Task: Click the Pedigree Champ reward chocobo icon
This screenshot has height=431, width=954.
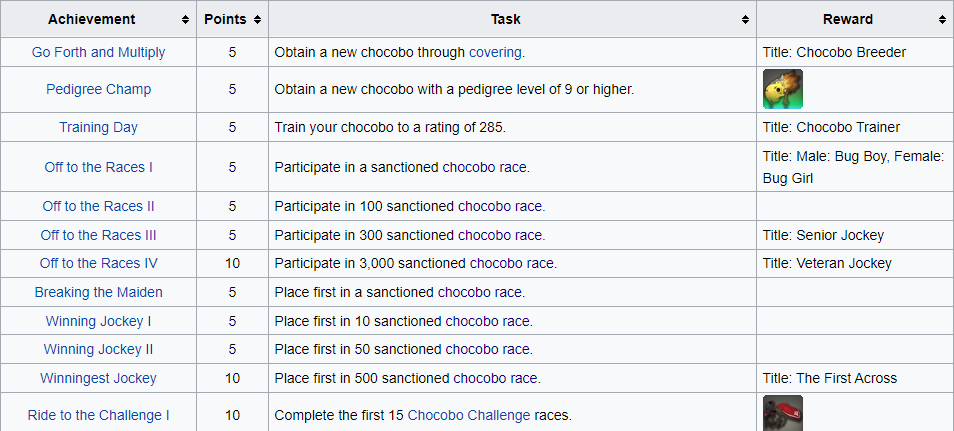Action: 783,89
